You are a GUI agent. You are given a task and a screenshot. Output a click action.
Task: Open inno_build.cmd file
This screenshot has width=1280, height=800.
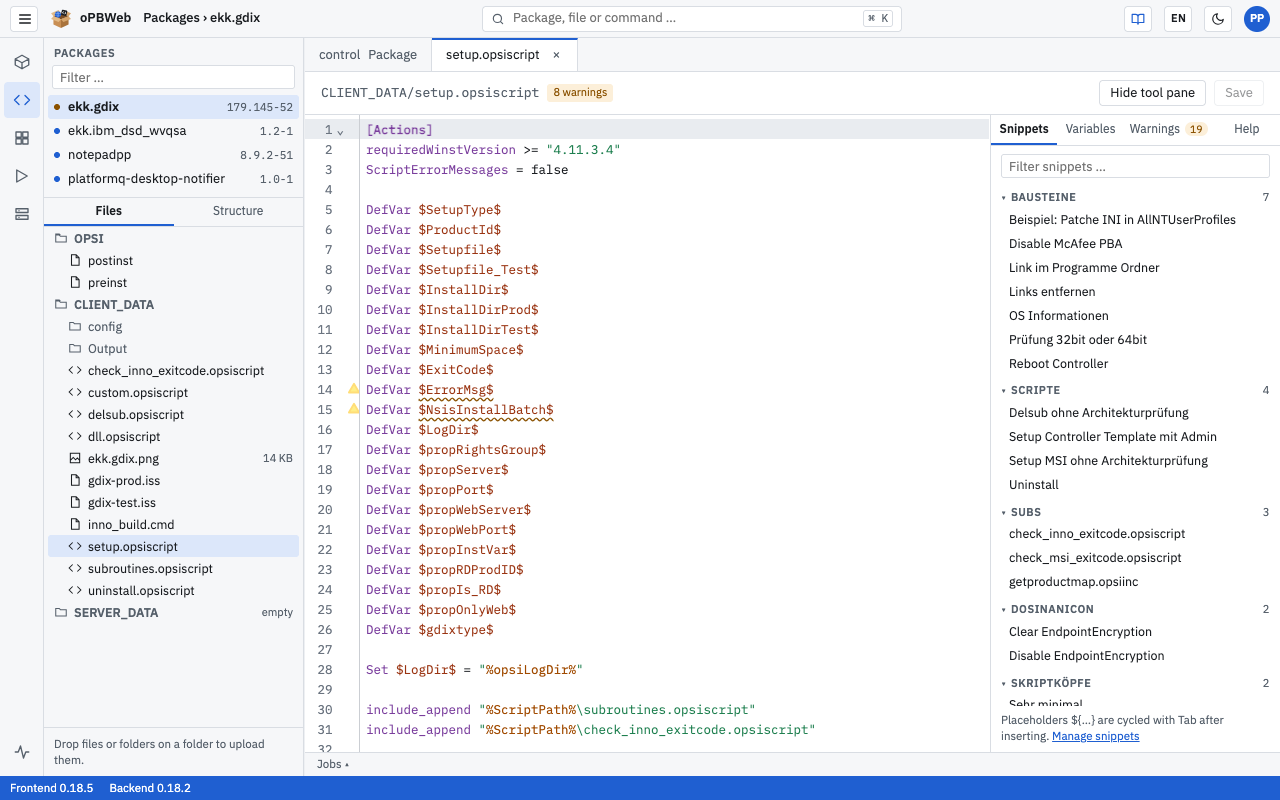(173, 524)
